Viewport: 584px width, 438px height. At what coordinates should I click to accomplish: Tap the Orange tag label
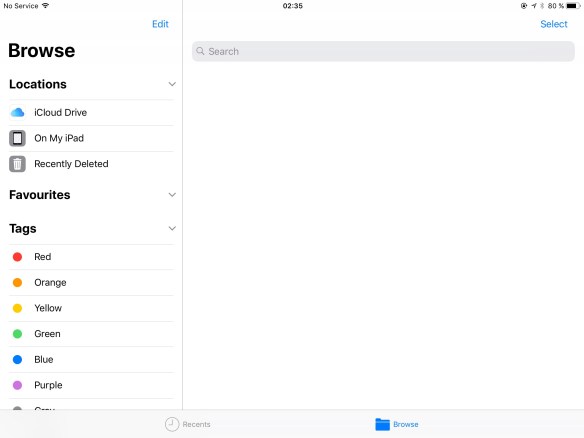[x=50, y=283]
